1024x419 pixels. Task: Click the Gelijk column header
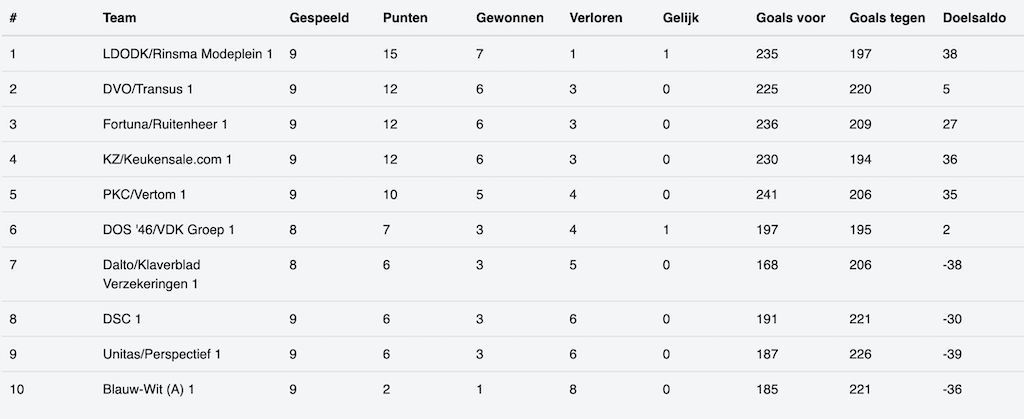(681, 19)
